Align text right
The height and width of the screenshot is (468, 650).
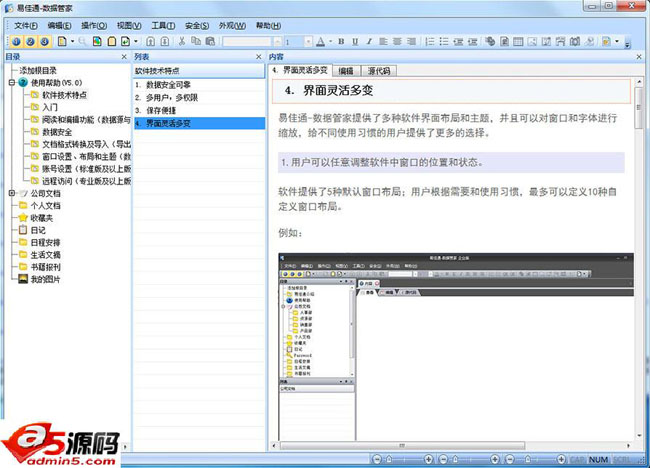(x=411, y=41)
